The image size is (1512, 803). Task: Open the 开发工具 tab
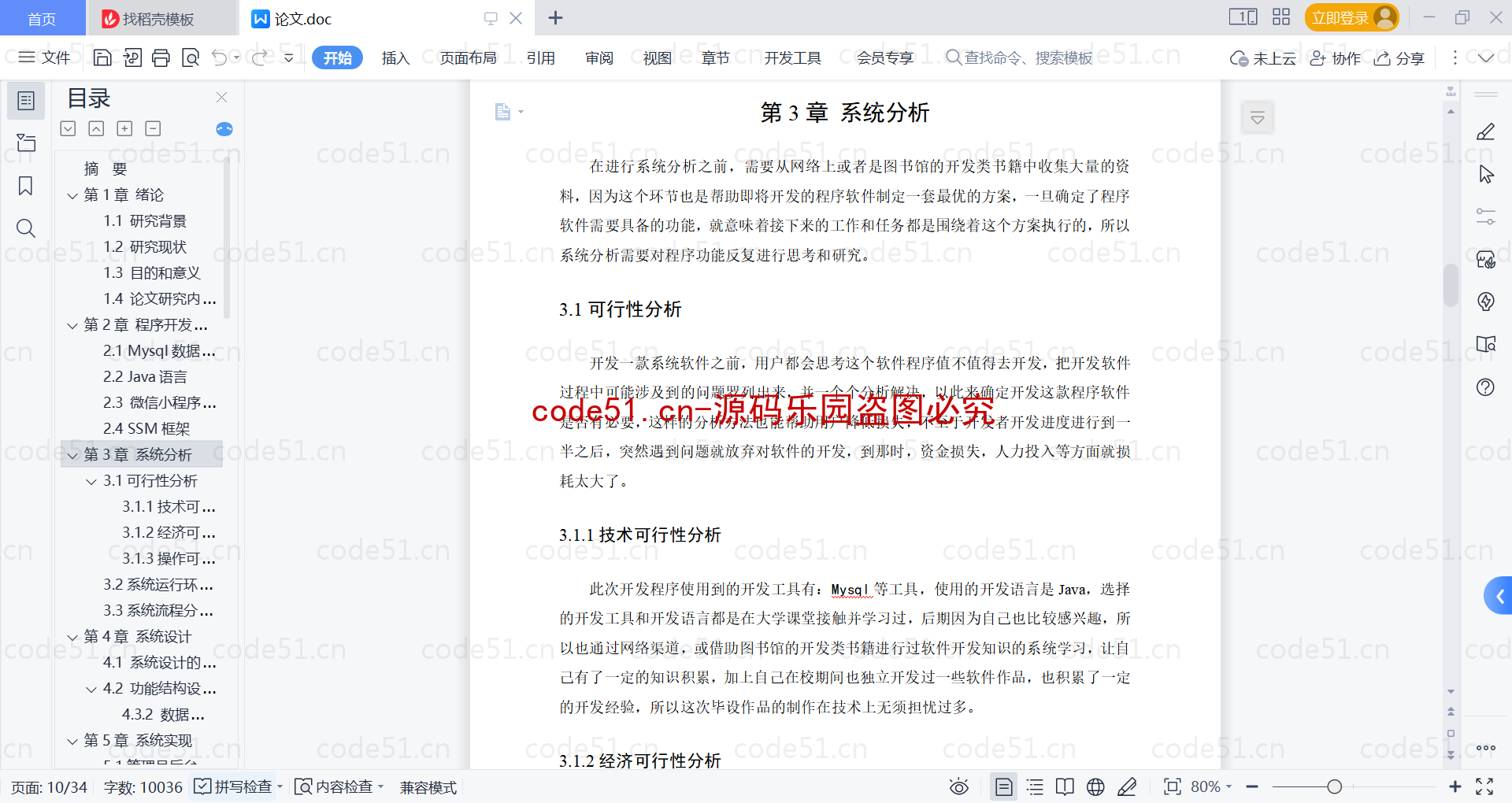(x=792, y=57)
